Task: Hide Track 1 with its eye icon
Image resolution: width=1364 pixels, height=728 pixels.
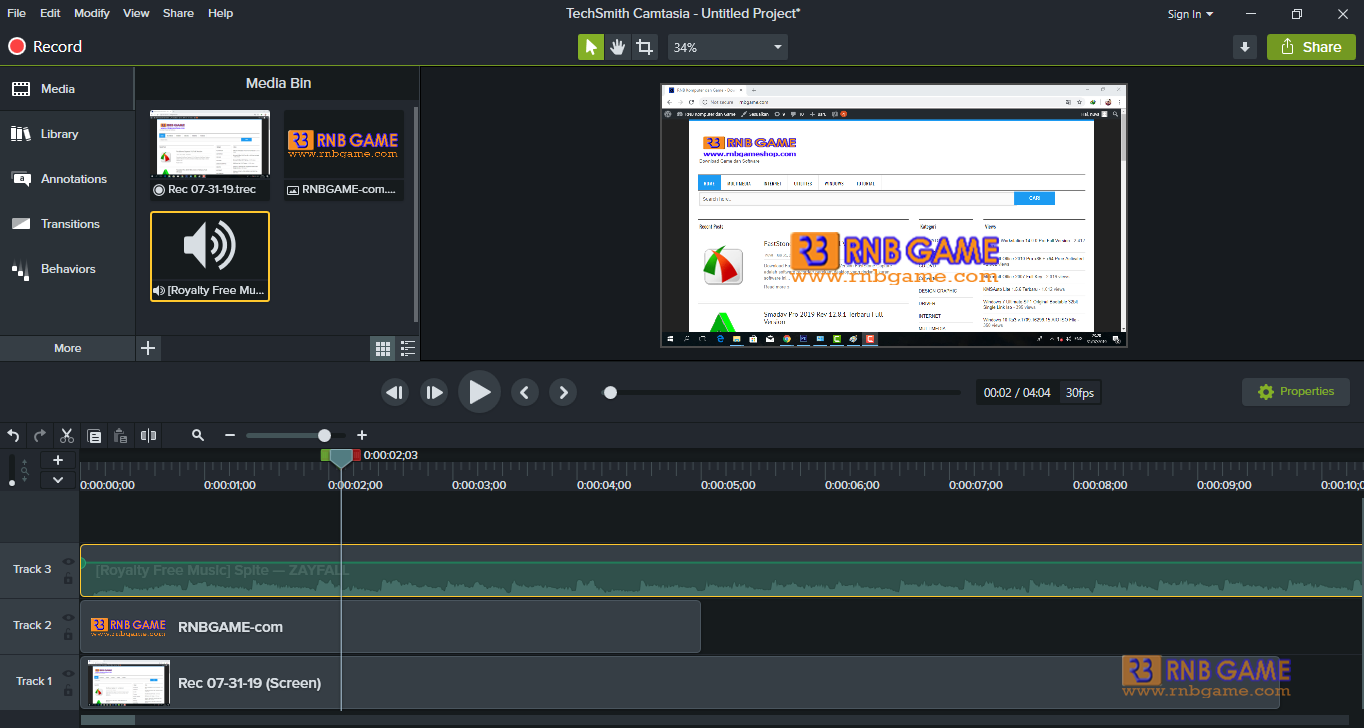Action: click(68, 674)
